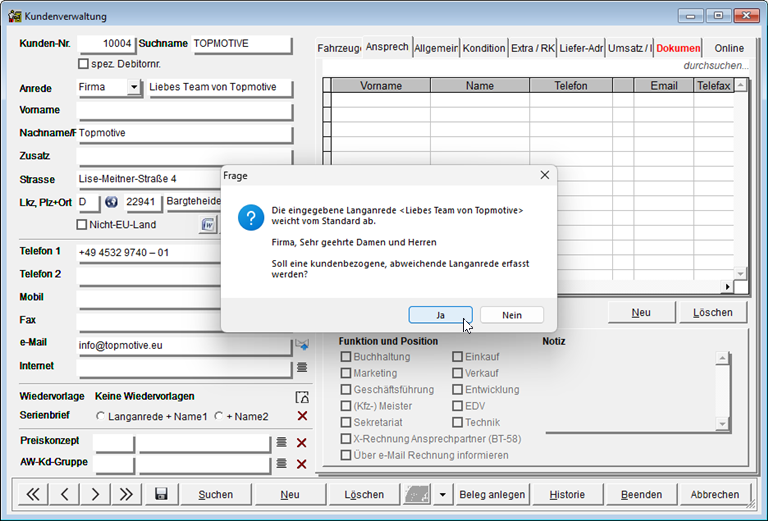Screen dimensions: 768x521
Task: Clear Serienbrief selection with red X
Action: (302, 416)
